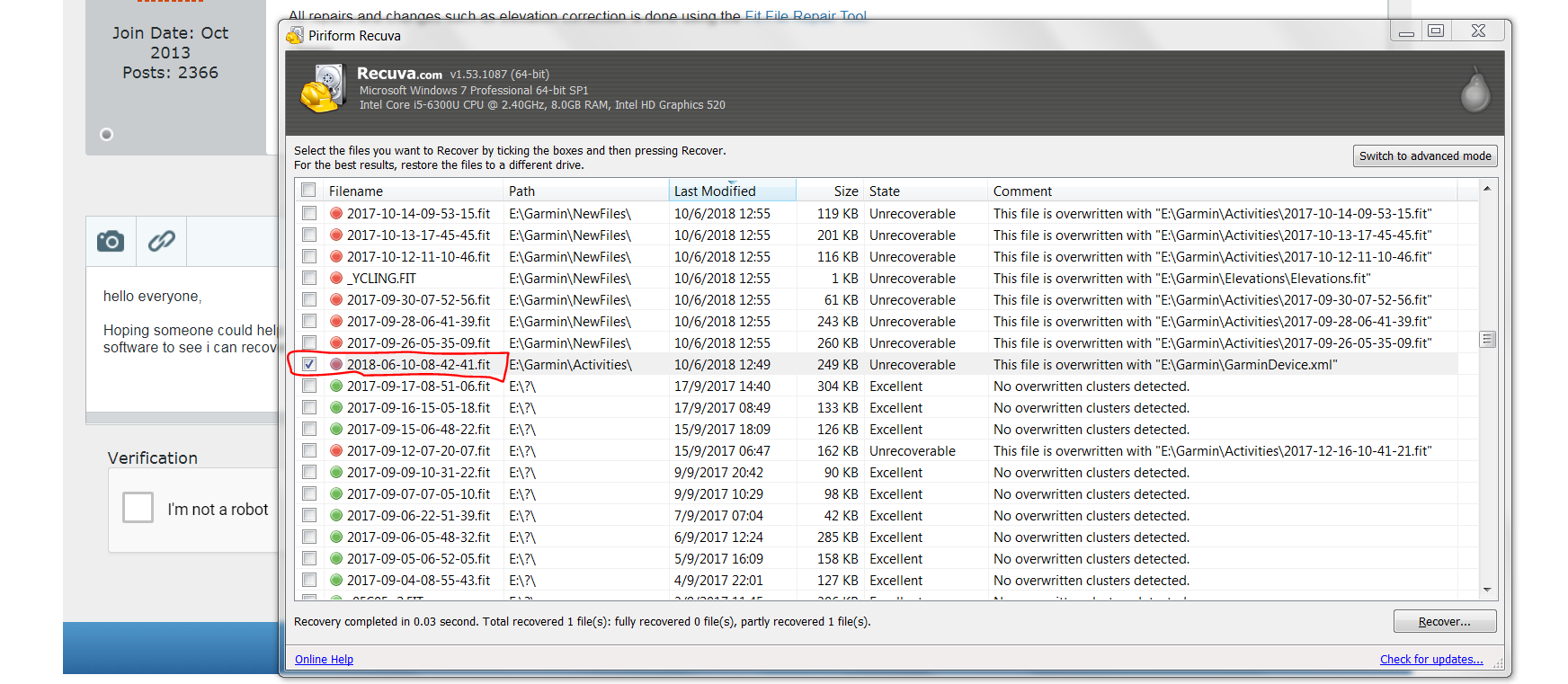
Task: Click the Piriform Recuva title bar icon
Action: click(295, 36)
